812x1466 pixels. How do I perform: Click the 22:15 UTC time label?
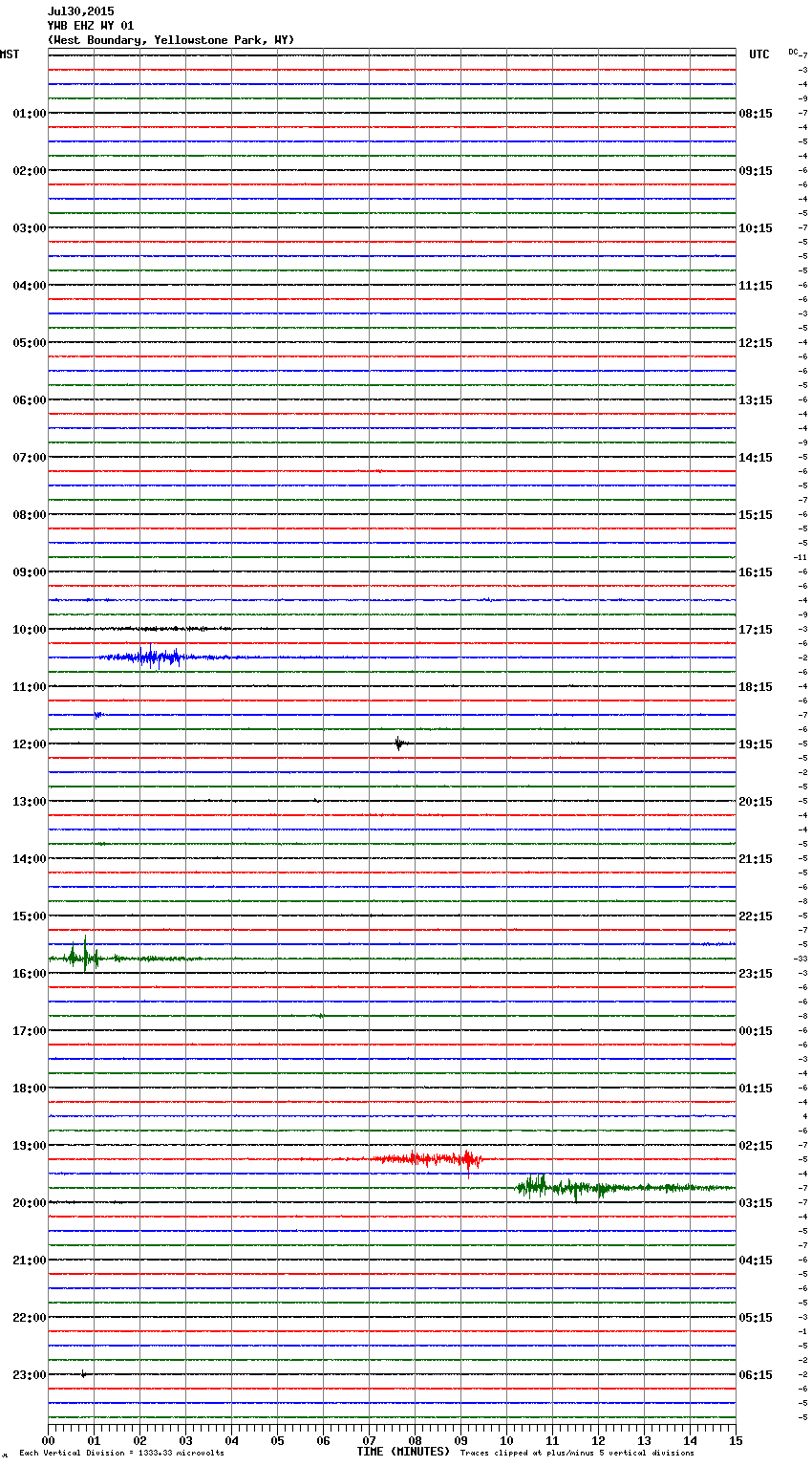(756, 916)
